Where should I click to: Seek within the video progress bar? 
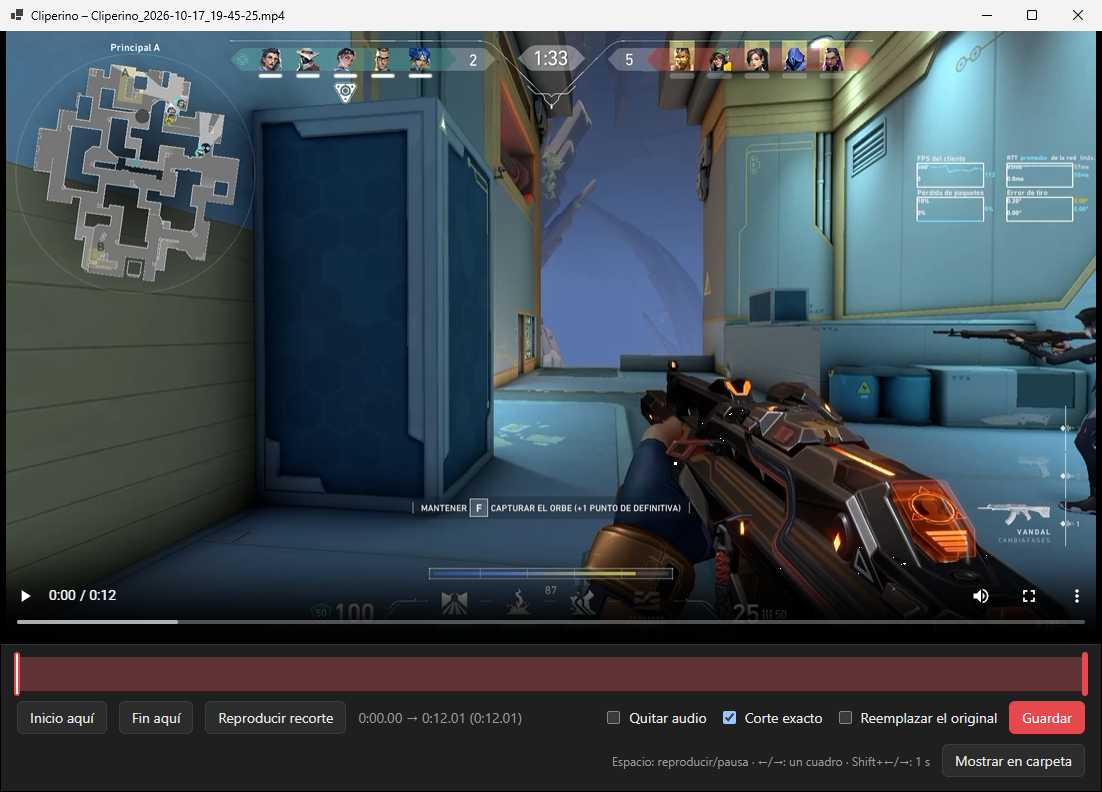[551, 621]
